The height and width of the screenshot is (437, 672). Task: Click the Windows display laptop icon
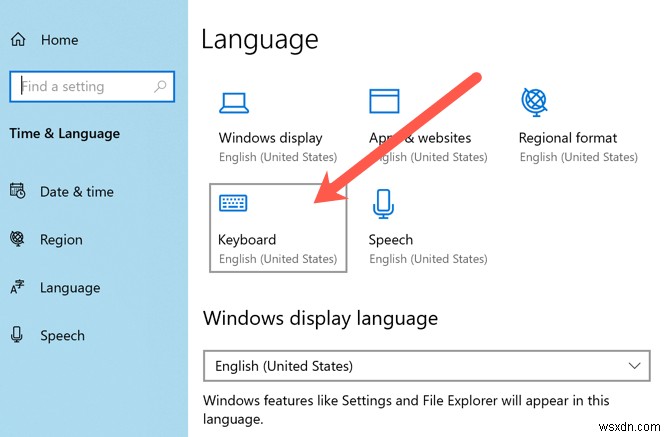tap(234, 103)
